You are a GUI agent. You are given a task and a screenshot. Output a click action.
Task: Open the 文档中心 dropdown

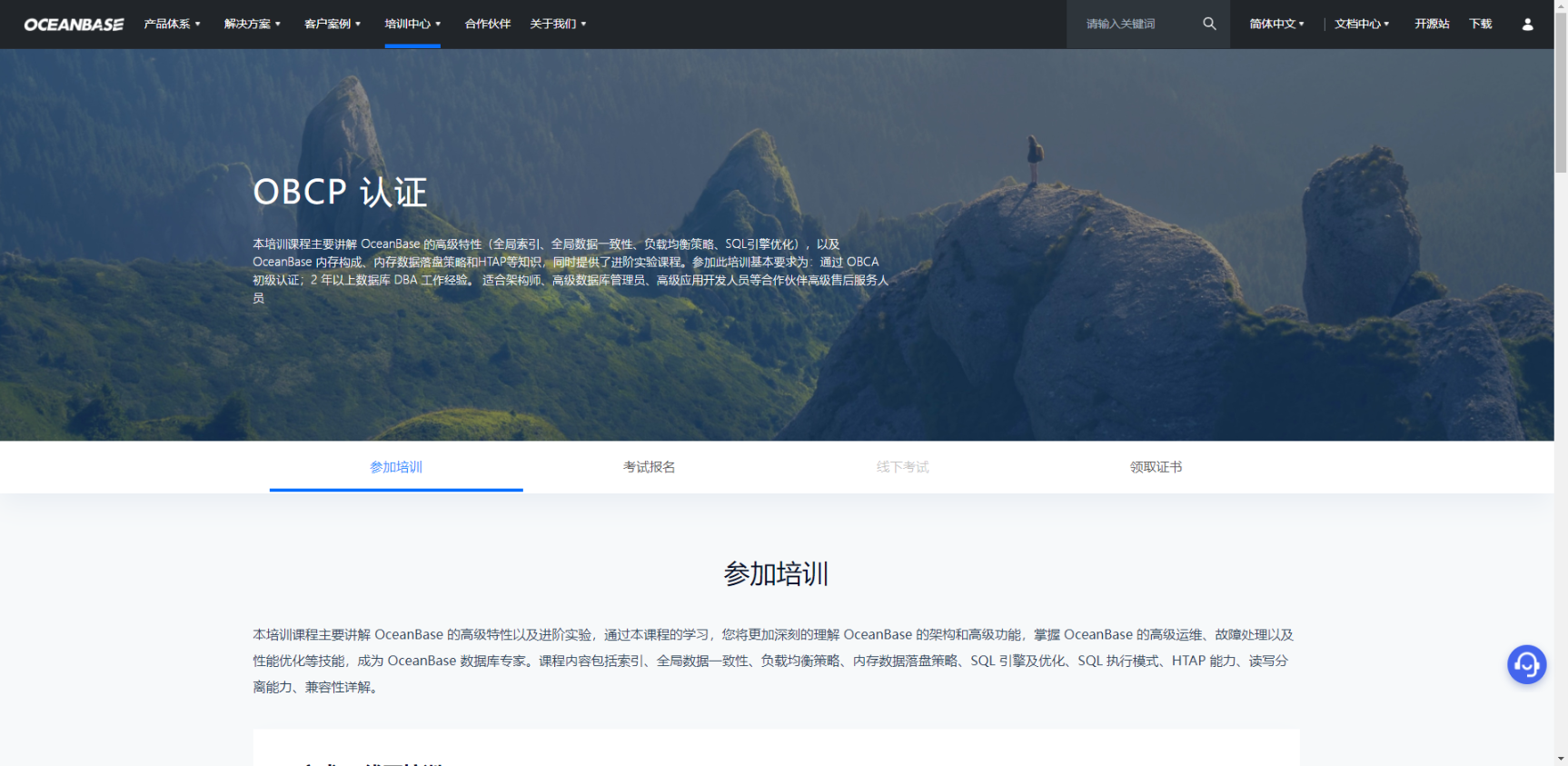point(1362,24)
